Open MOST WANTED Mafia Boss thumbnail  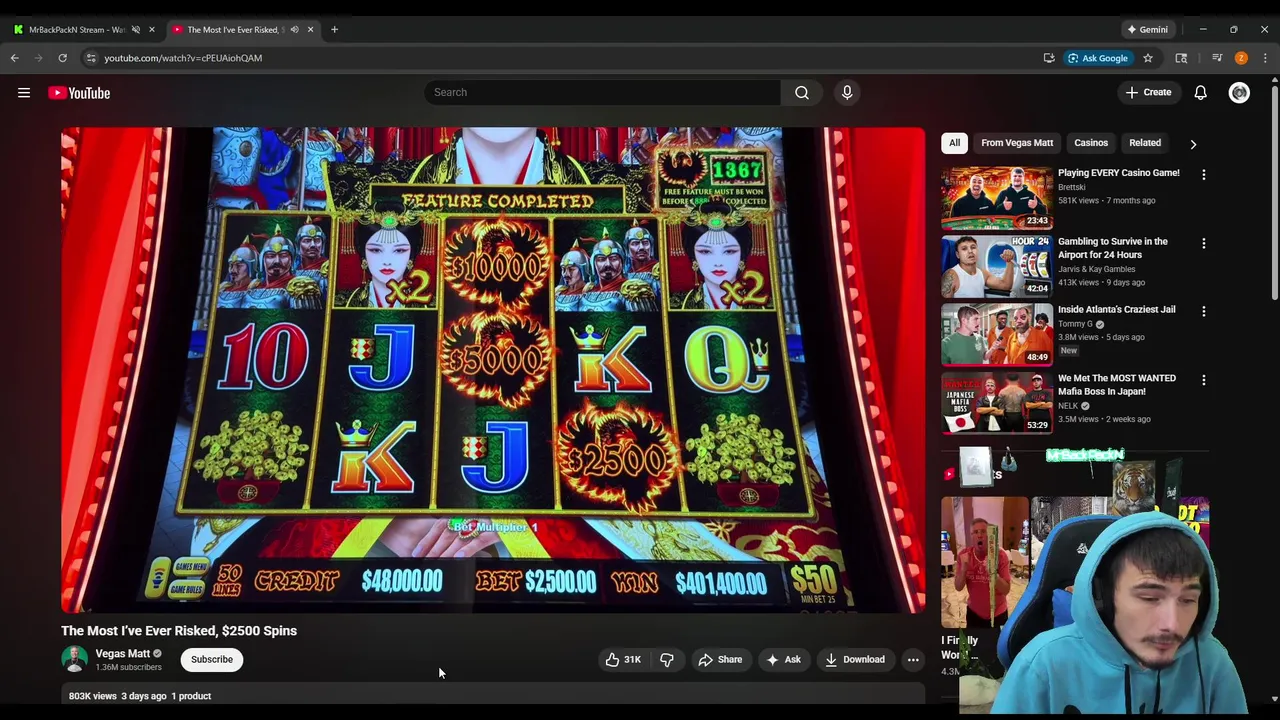point(997,404)
